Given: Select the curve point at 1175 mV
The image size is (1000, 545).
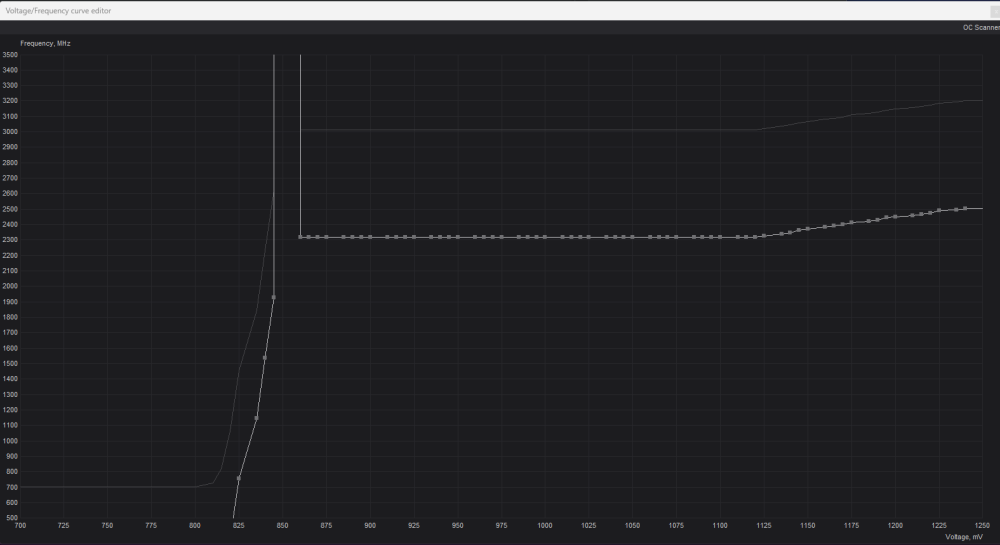Looking at the screenshot, I should [851, 222].
